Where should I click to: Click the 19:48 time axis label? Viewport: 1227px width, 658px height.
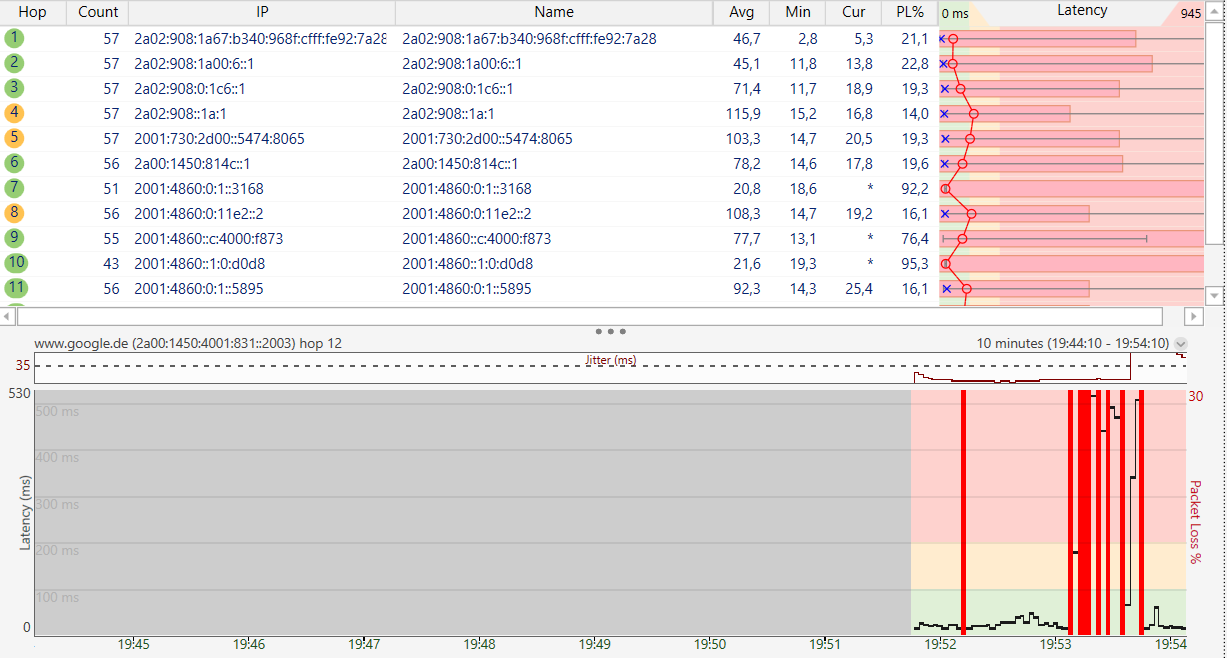pos(481,645)
